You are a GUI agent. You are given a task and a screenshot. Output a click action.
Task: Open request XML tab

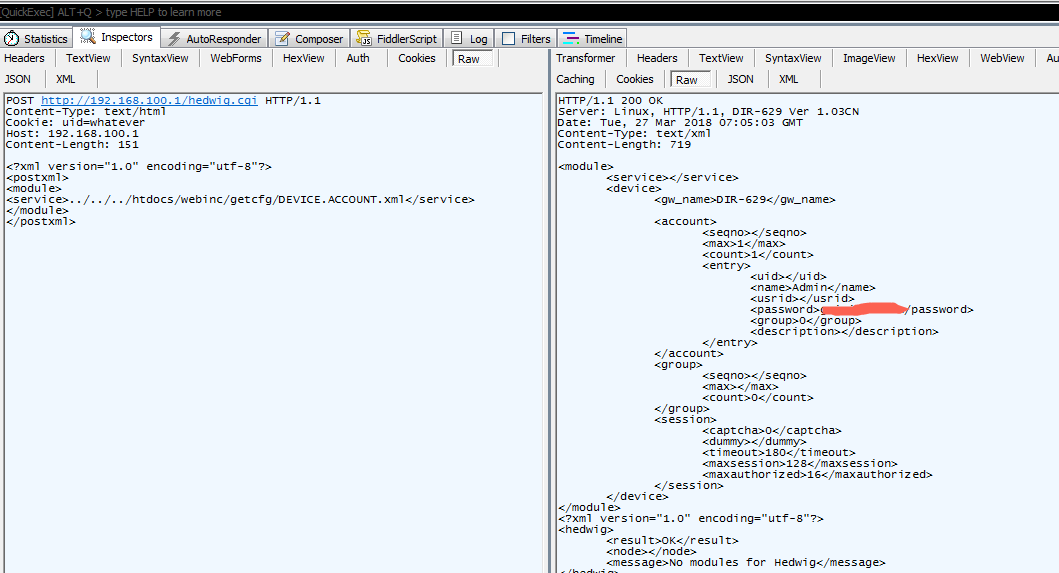coord(66,79)
